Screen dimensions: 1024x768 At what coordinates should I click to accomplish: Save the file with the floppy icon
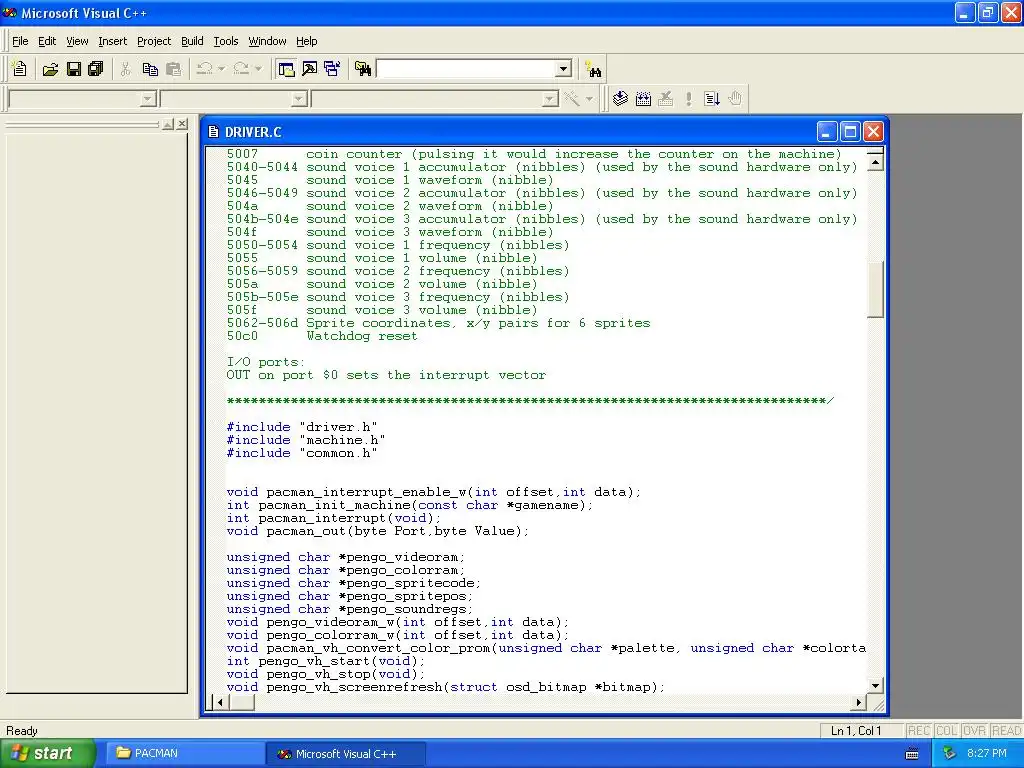[x=73, y=69]
